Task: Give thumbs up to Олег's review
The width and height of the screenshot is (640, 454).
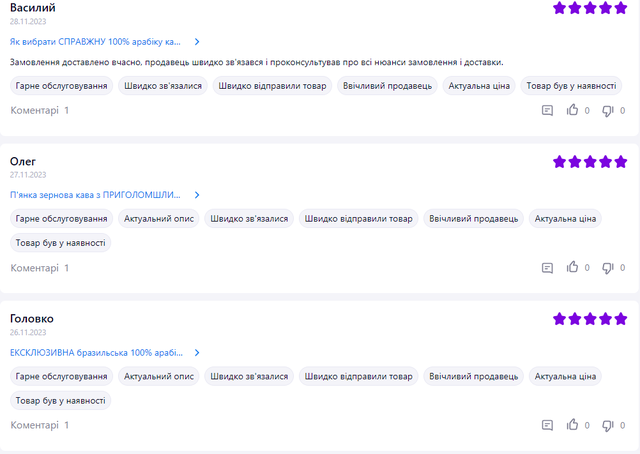Action: pyautogui.click(x=573, y=268)
